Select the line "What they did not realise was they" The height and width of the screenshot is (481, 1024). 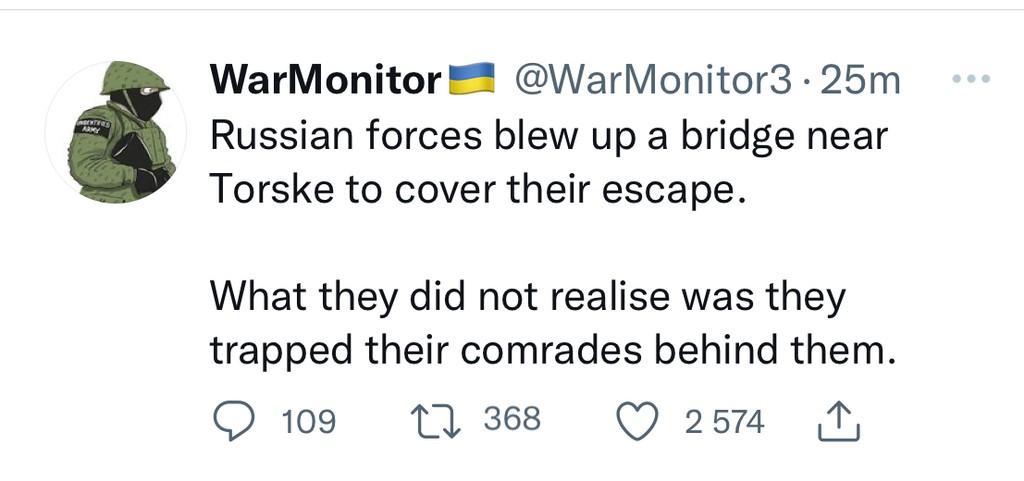coord(528,297)
